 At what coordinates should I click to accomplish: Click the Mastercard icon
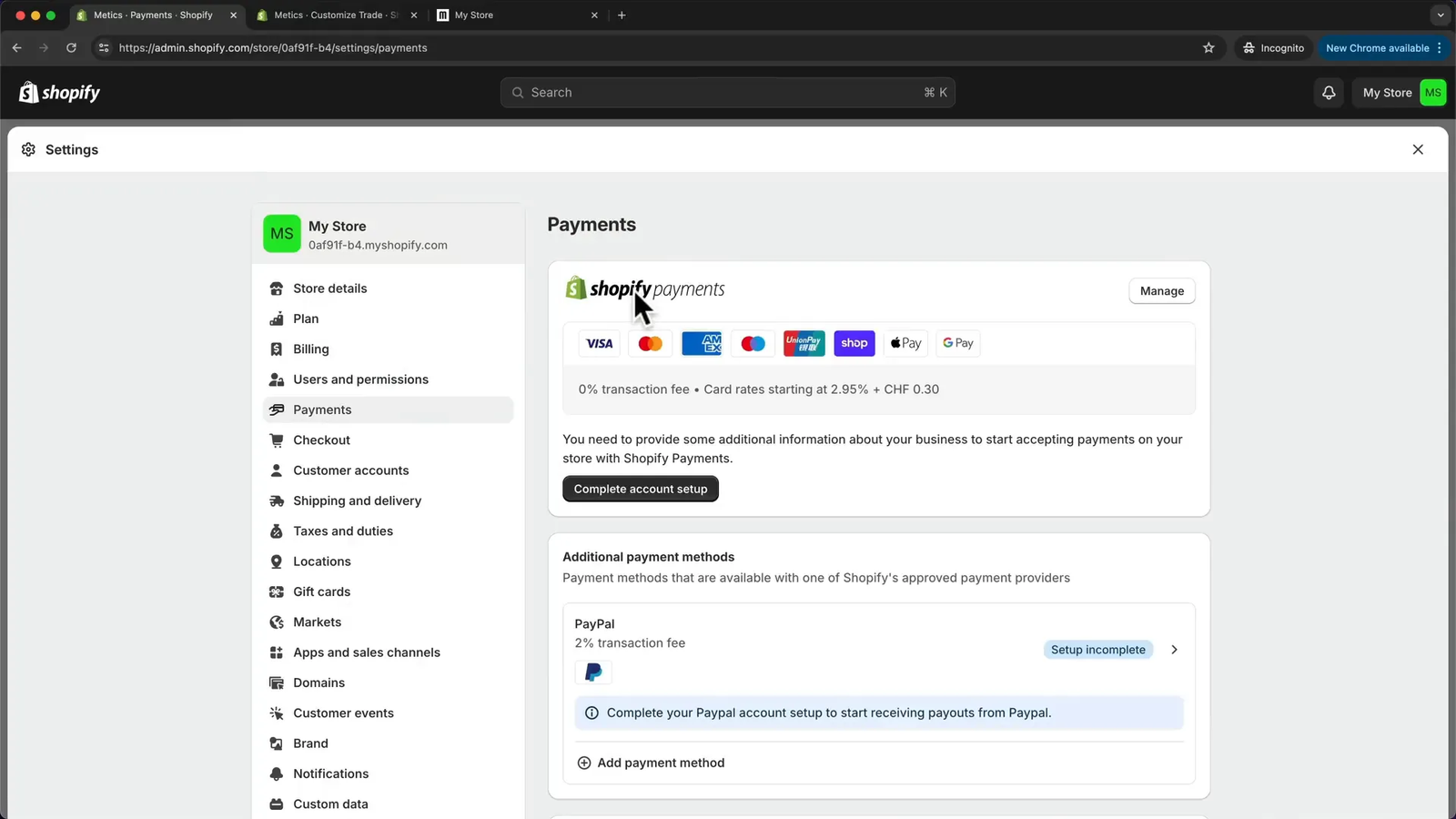(651, 343)
